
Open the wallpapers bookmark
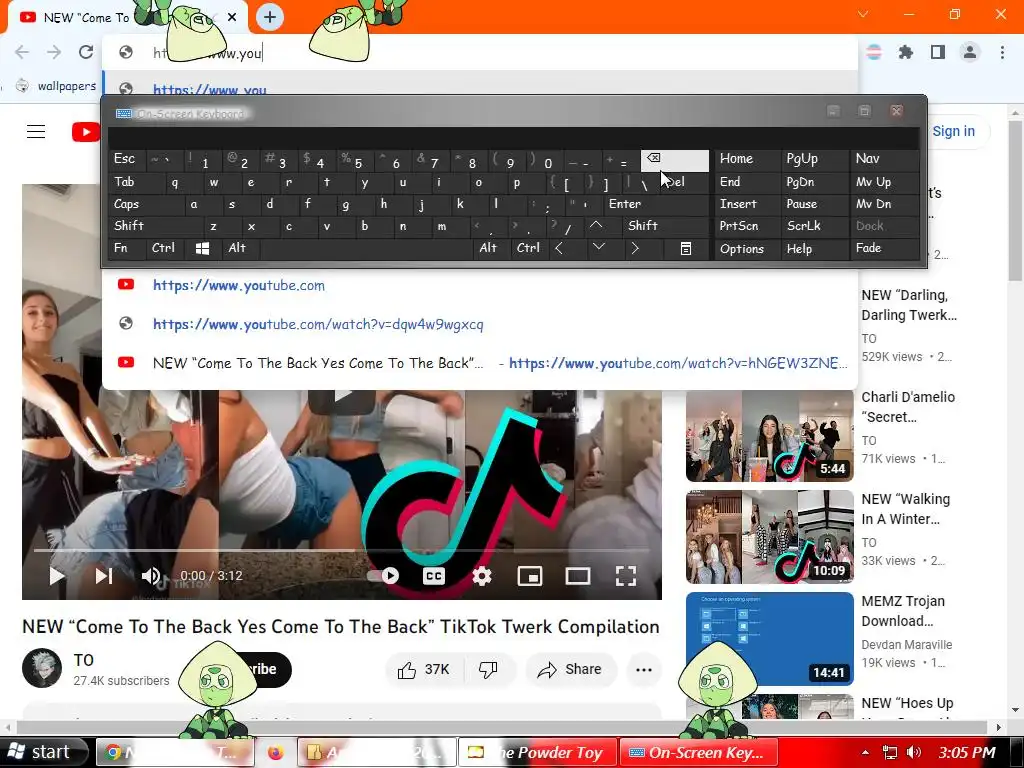(x=57, y=86)
